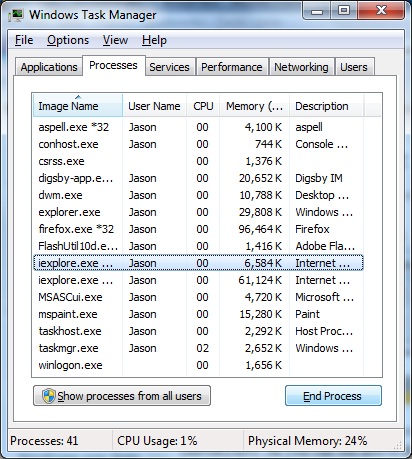Click the End Process button
Screen dimensions: 412x459
tap(333, 396)
